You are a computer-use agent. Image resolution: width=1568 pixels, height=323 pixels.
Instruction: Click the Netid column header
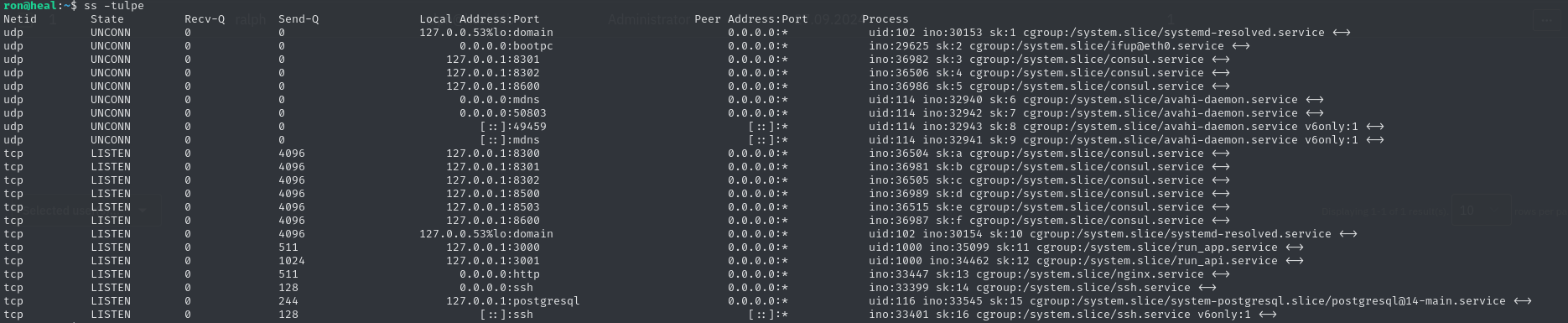20,19
